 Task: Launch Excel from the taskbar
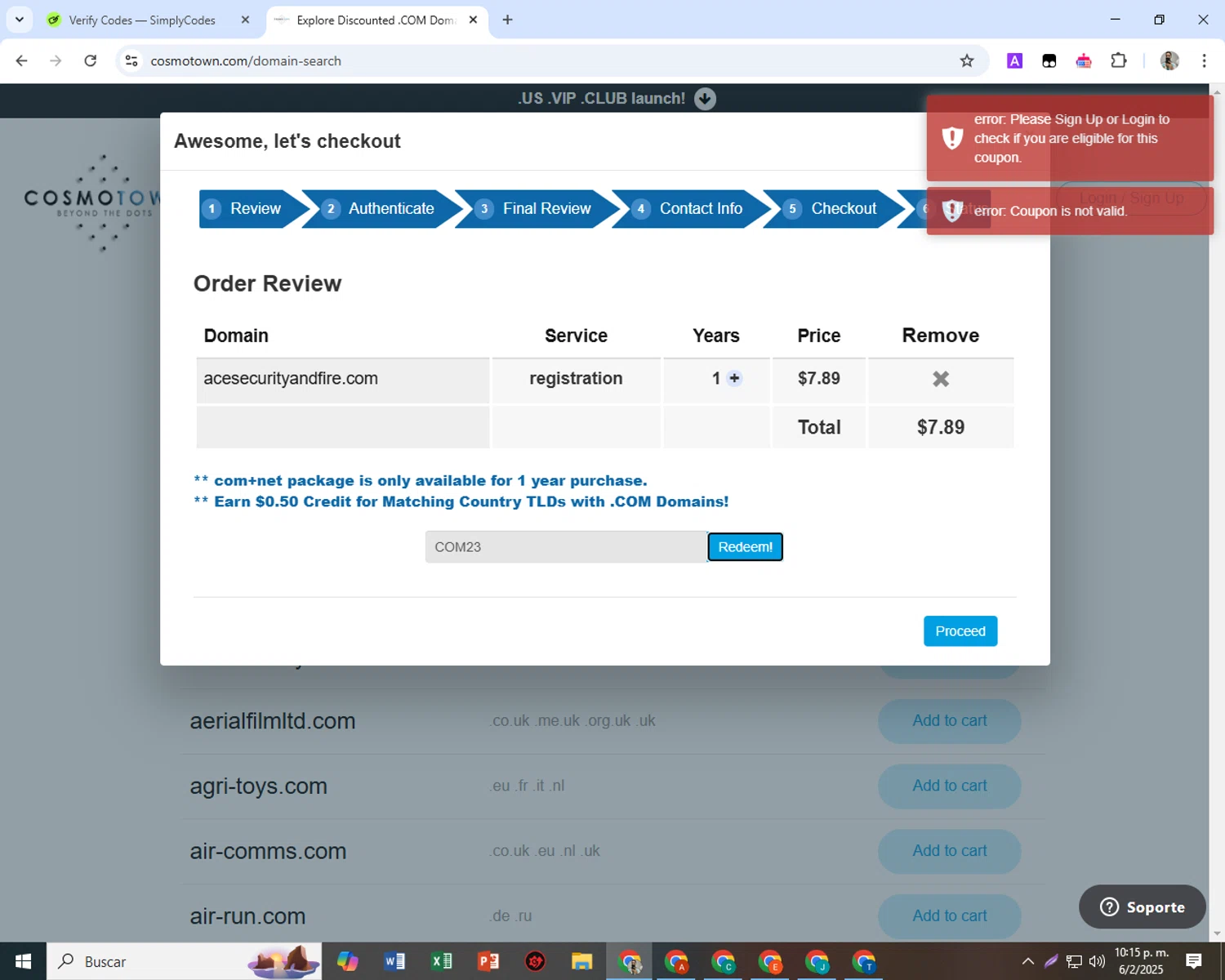click(442, 961)
